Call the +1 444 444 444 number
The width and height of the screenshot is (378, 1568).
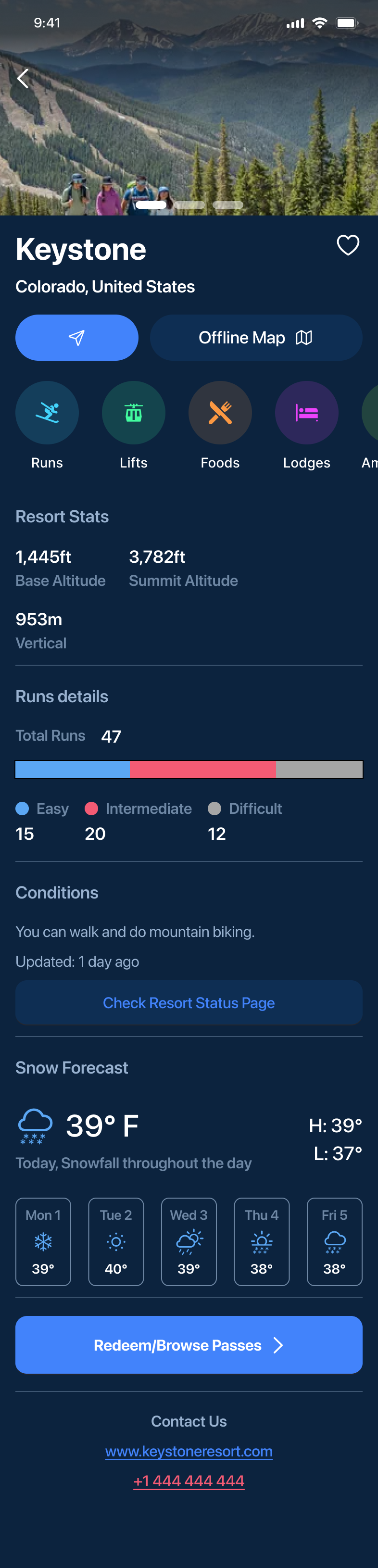189,1481
